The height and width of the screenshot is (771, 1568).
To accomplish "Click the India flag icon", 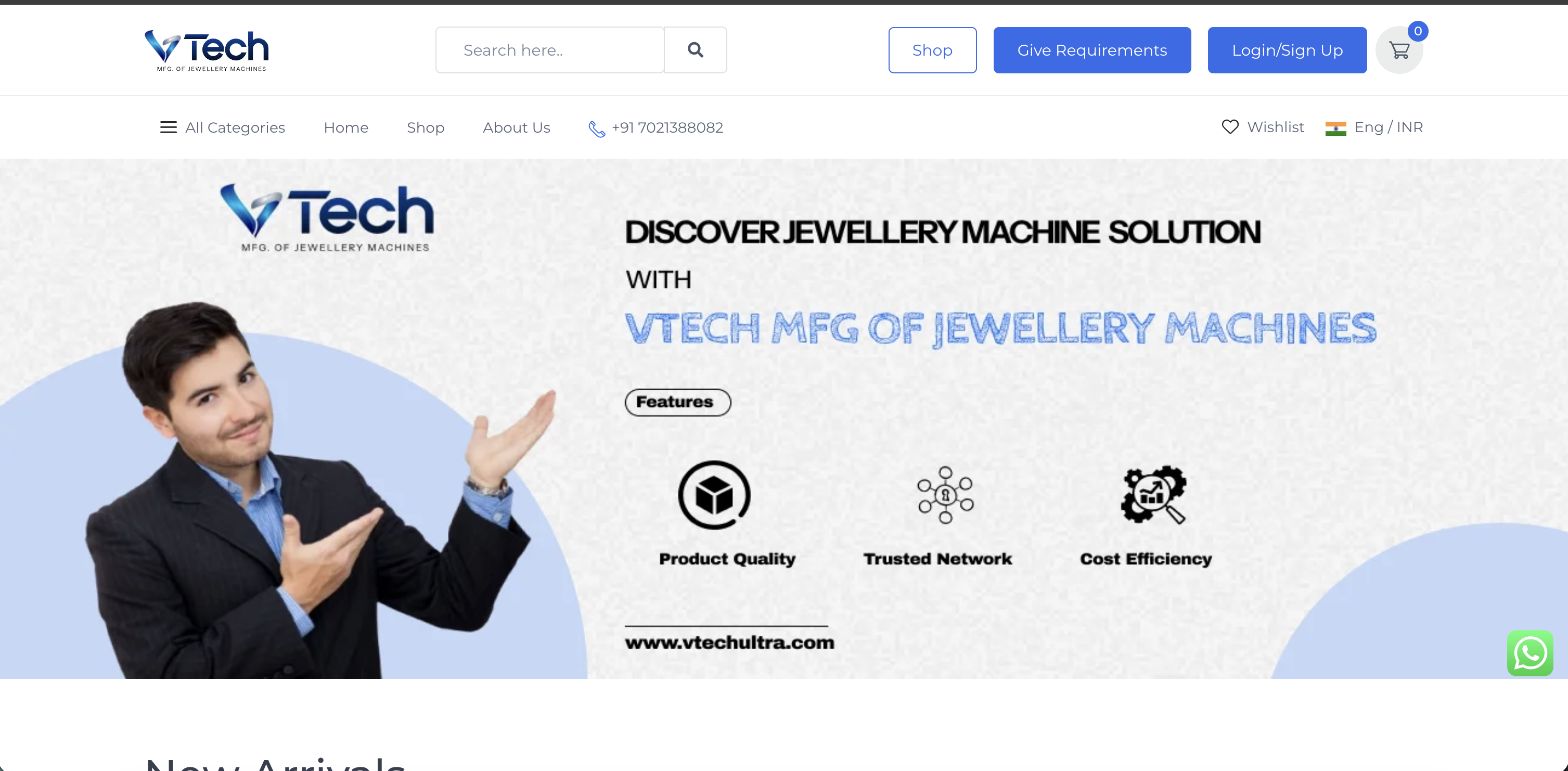I will 1335,128.
